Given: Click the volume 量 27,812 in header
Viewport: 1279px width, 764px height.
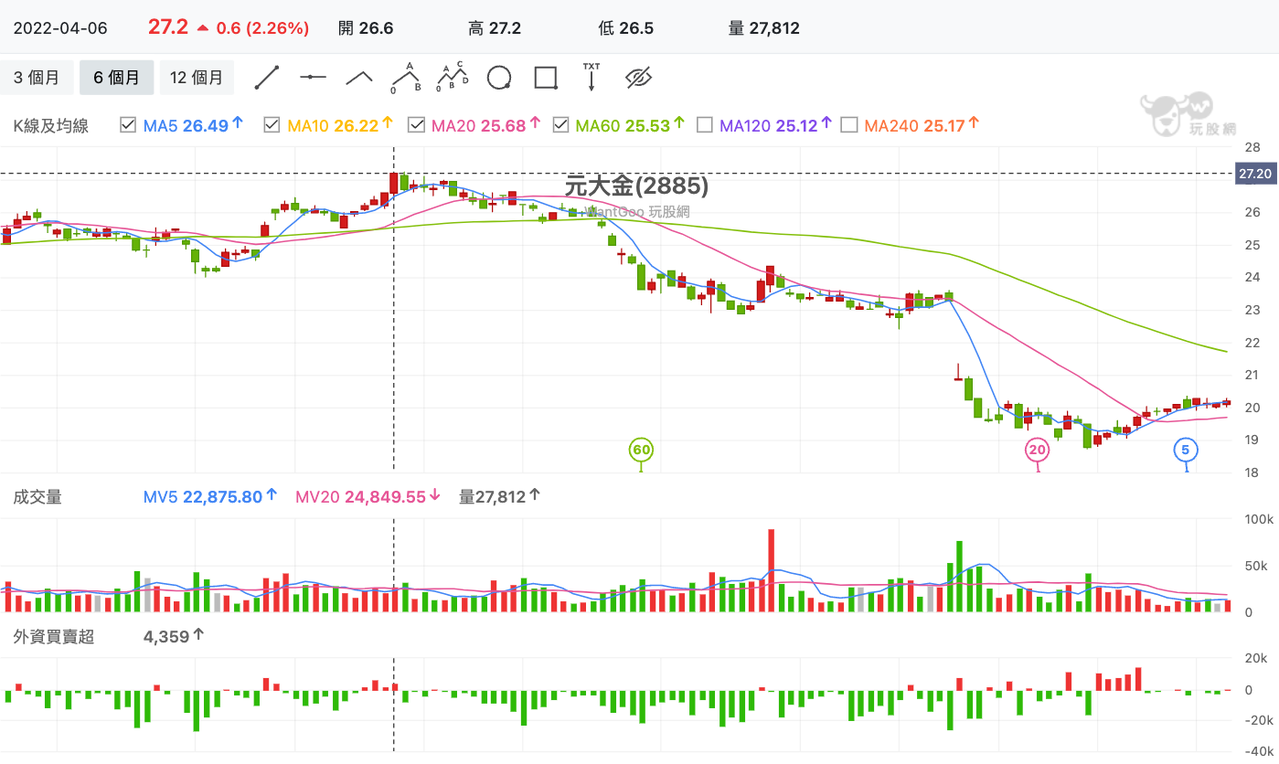Looking at the screenshot, I should (764, 28).
